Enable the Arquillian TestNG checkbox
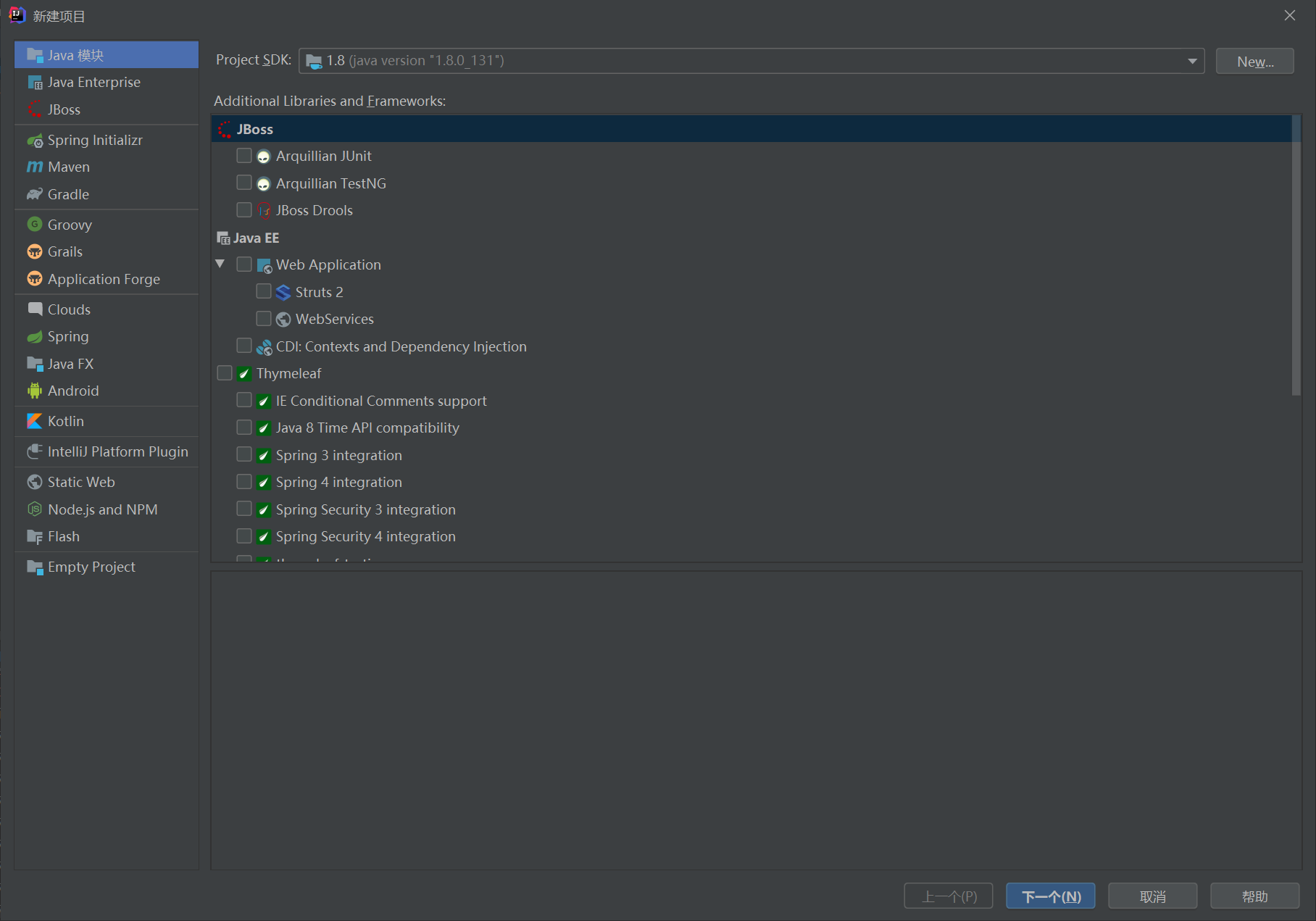 [244, 183]
